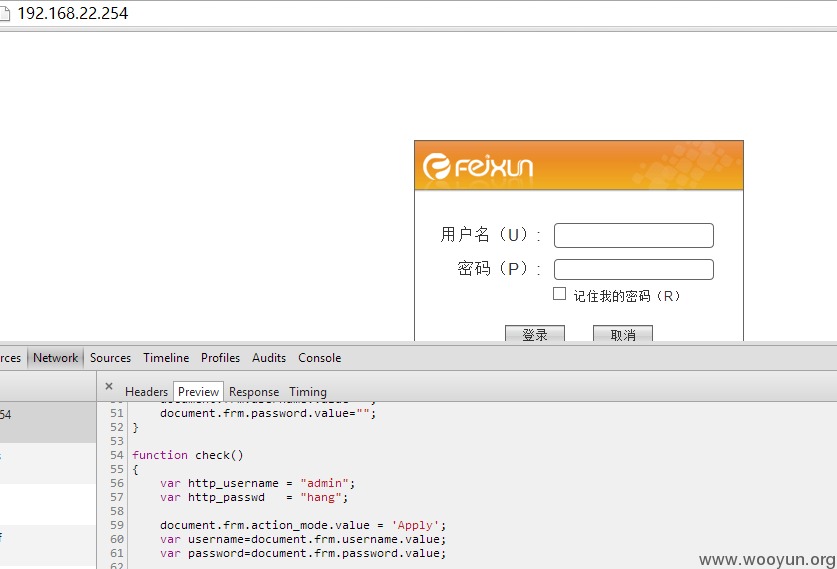Focus the username (用户名) input field
Screen dimensions: 837x569
click(634, 235)
